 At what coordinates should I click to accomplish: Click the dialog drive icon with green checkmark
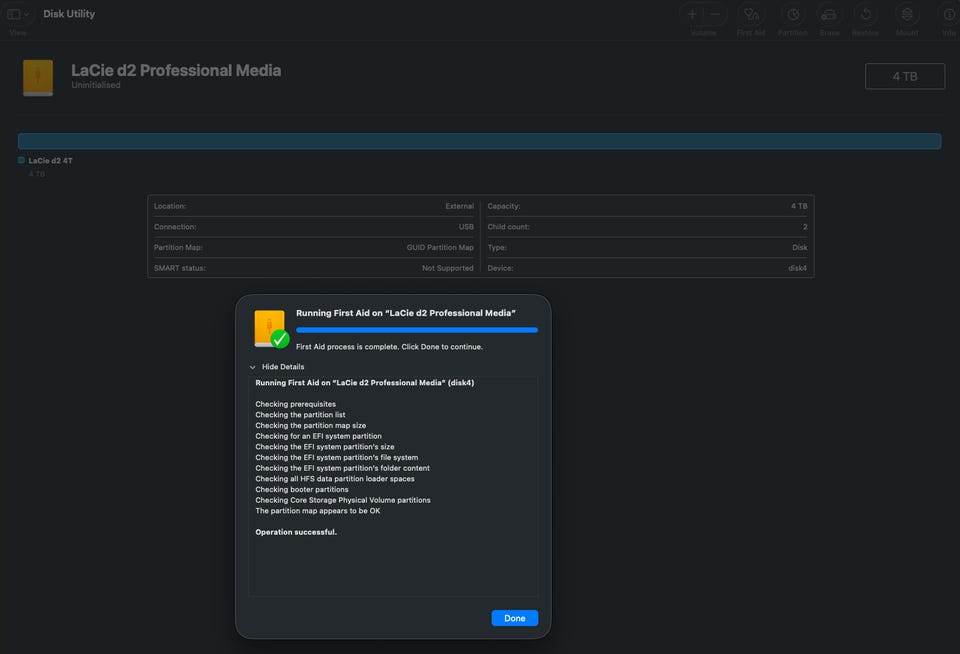271,329
